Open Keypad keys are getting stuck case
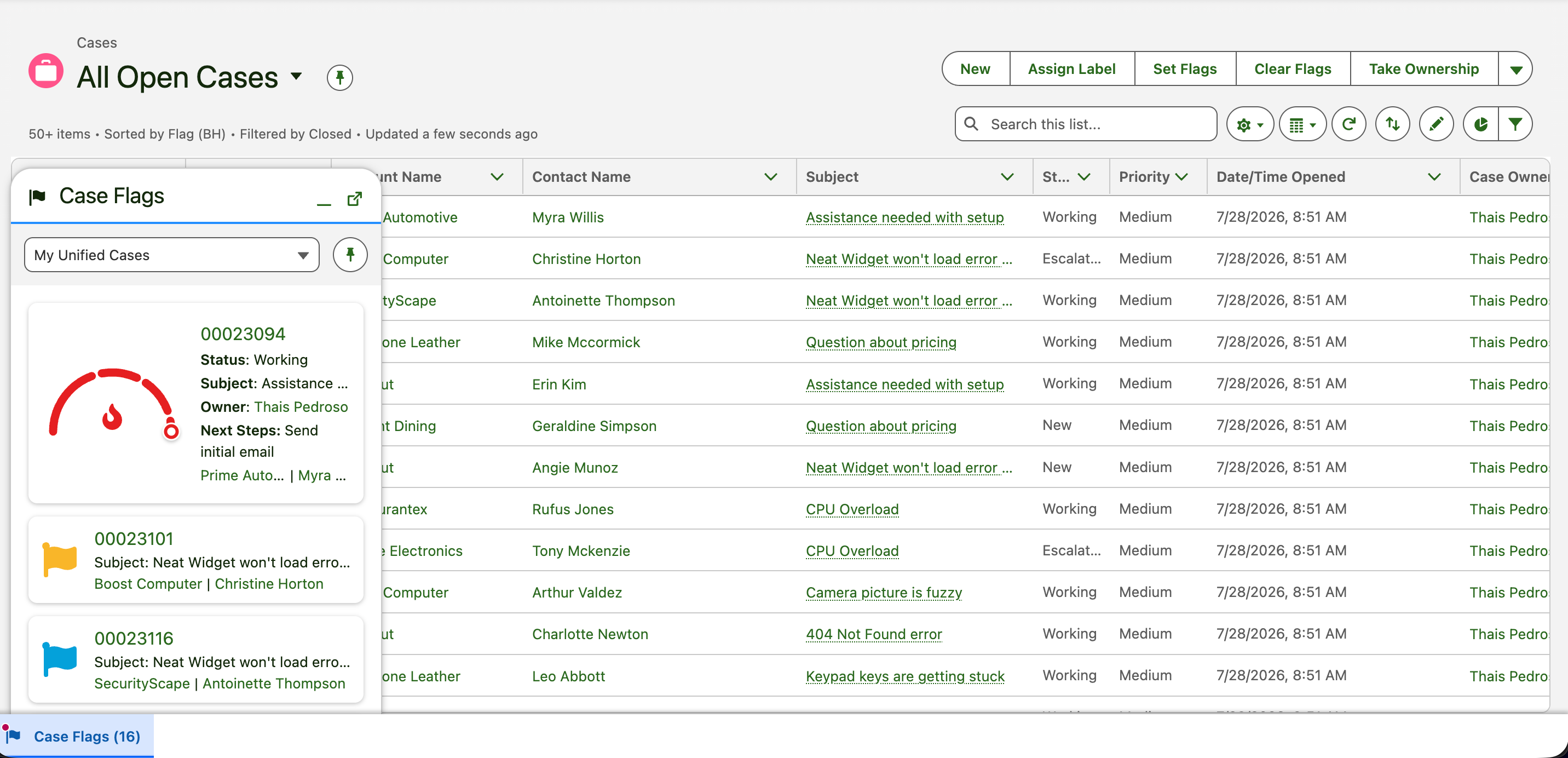The width and height of the screenshot is (1568, 758). [x=905, y=676]
